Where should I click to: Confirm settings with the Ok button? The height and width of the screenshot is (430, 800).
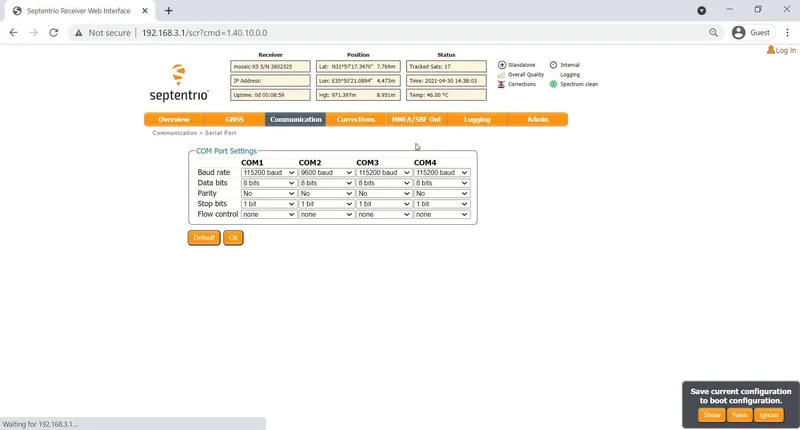point(233,238)
